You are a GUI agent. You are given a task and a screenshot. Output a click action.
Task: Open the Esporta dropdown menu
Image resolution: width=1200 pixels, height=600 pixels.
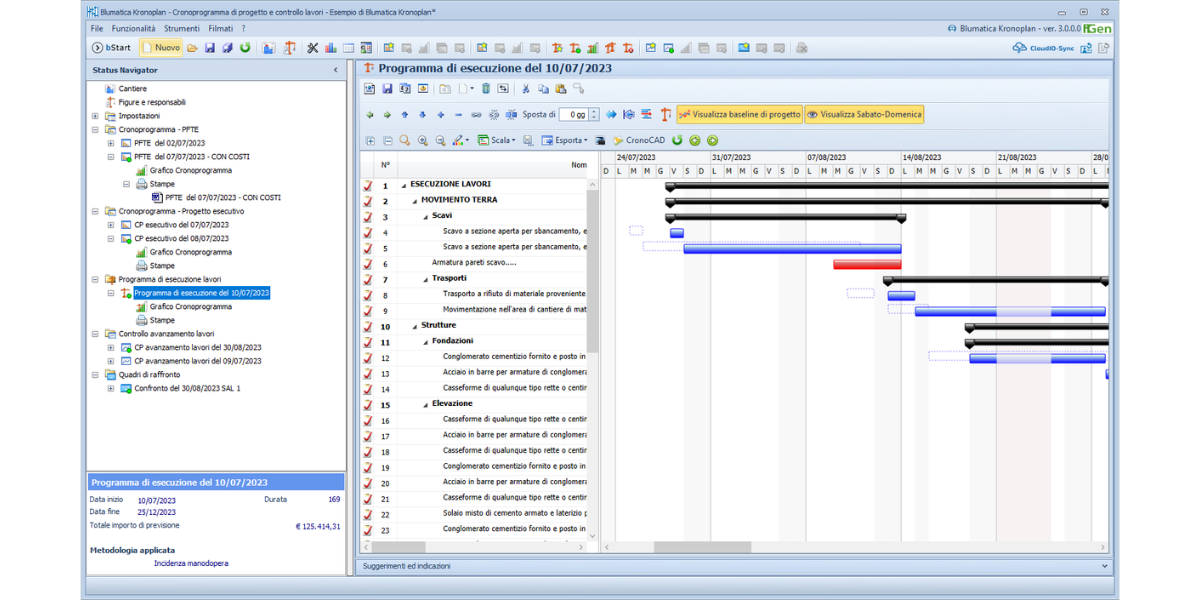tap(565, 141)
